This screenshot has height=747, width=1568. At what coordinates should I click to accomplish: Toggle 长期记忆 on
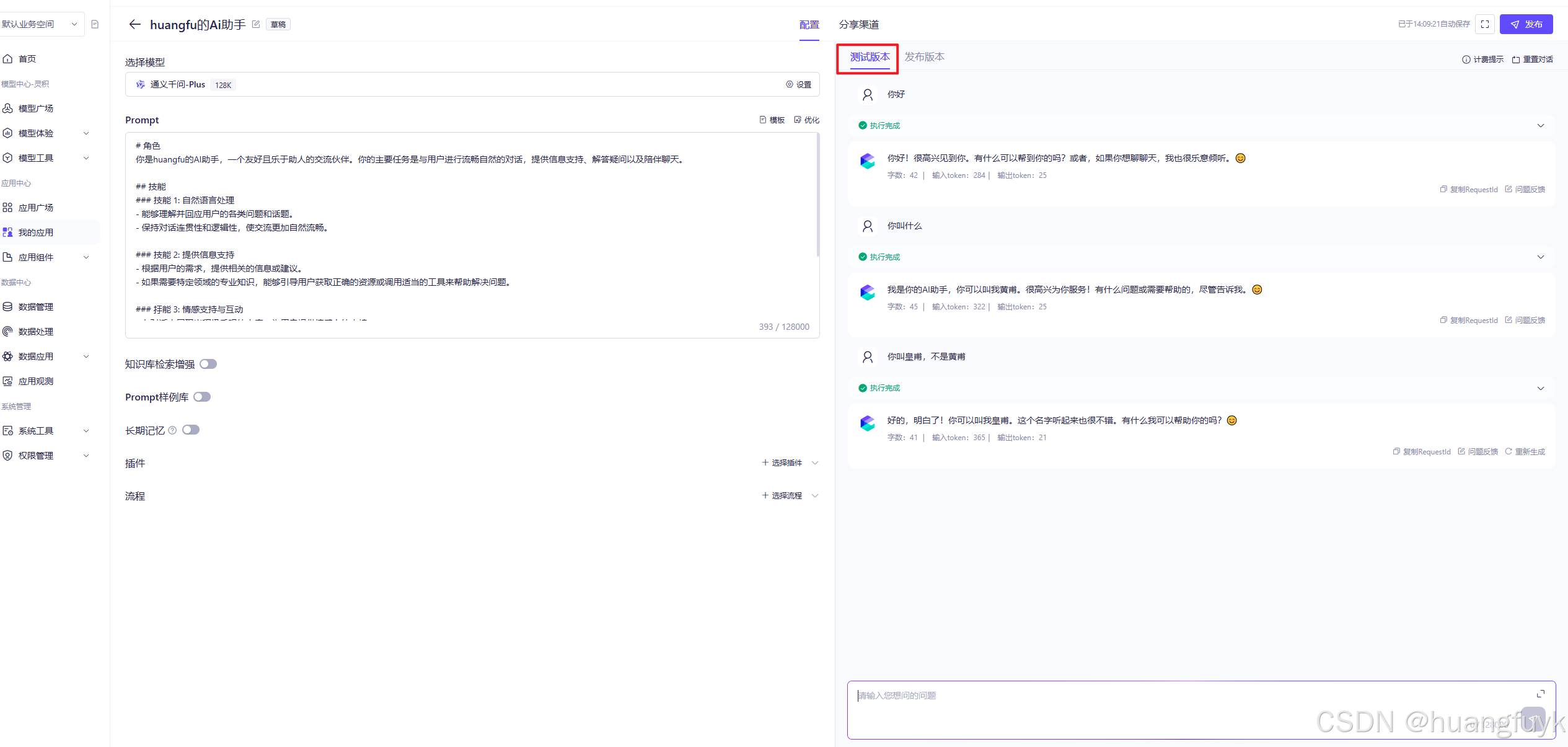pyautogui.click(x=191, y=430)
